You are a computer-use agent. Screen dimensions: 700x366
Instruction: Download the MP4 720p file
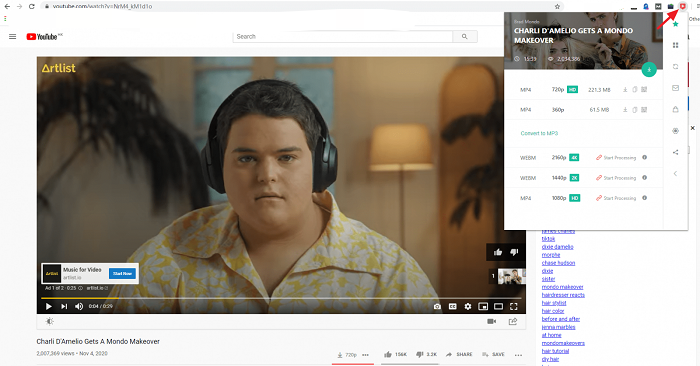tap(625, 90)
